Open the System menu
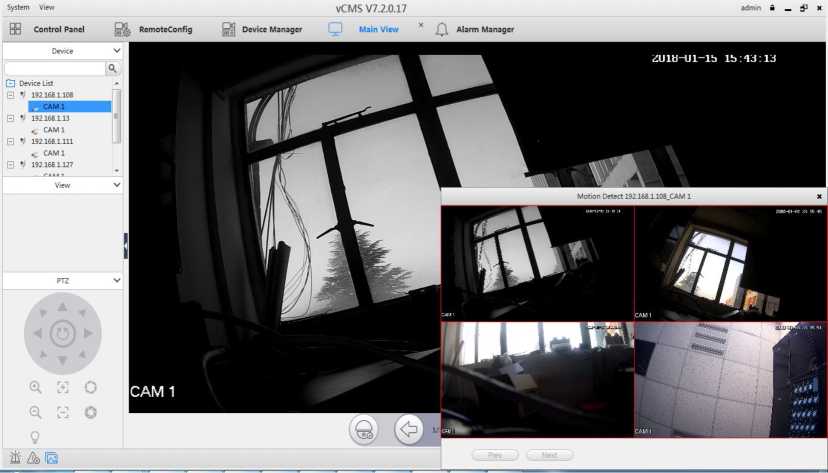 [x=18, y=7]
